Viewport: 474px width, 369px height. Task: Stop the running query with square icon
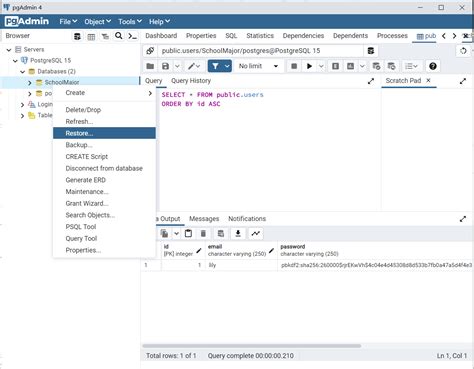click(x=294, y=66)
